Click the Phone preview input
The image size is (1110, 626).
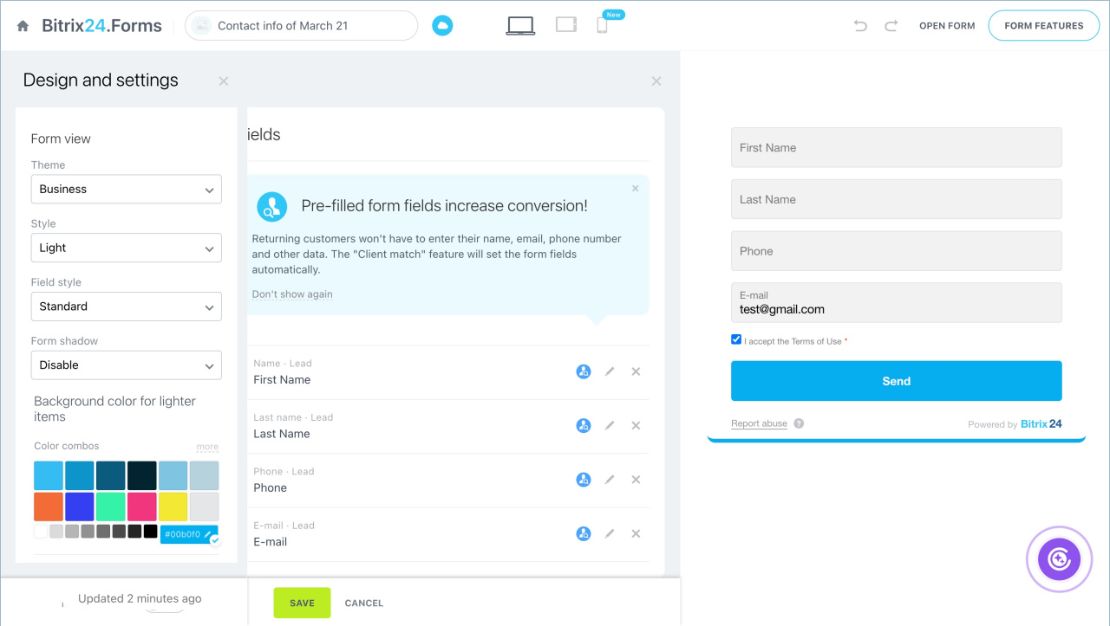896,251
